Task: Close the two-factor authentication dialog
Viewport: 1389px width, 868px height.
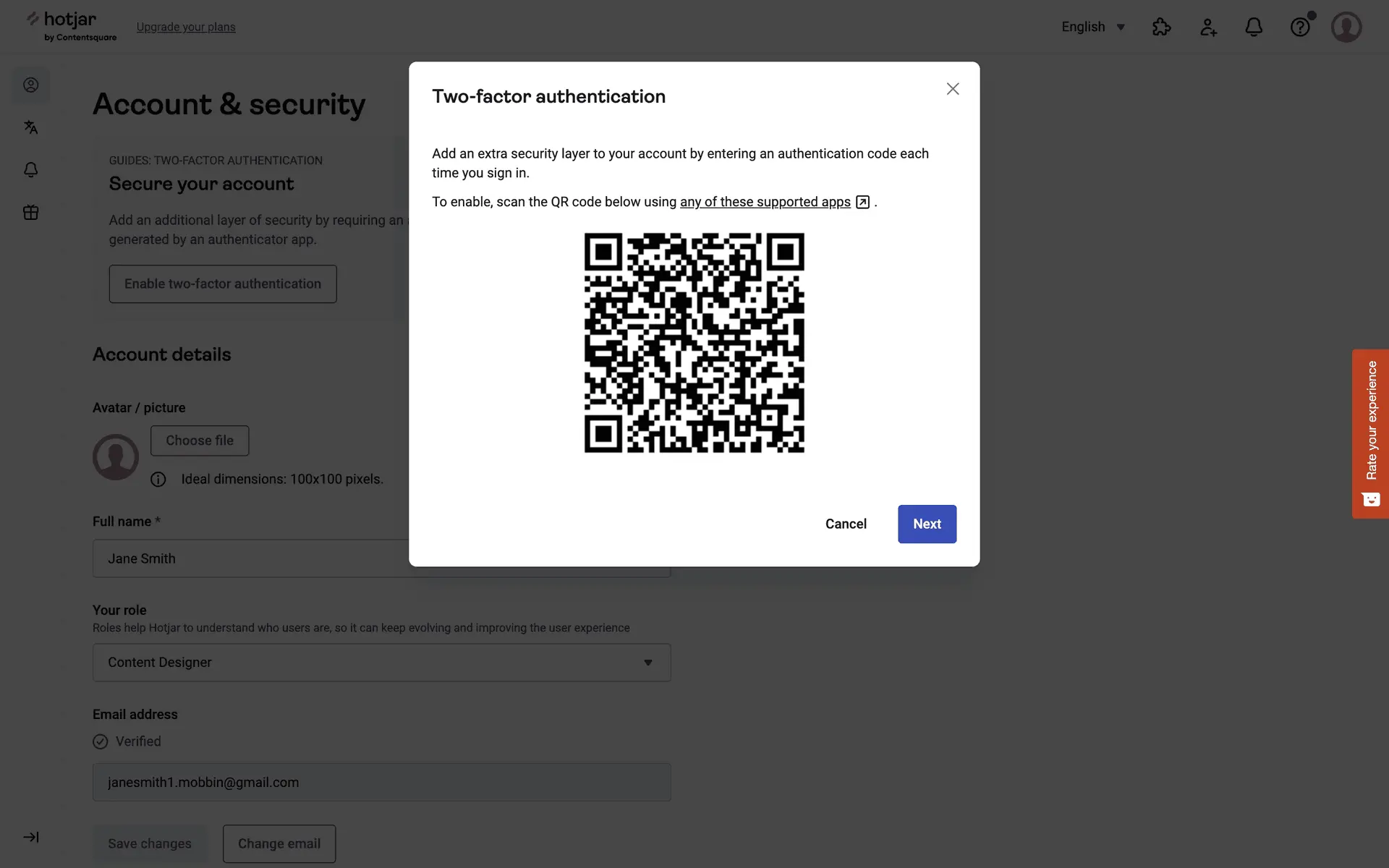Action: pos(953,88)
